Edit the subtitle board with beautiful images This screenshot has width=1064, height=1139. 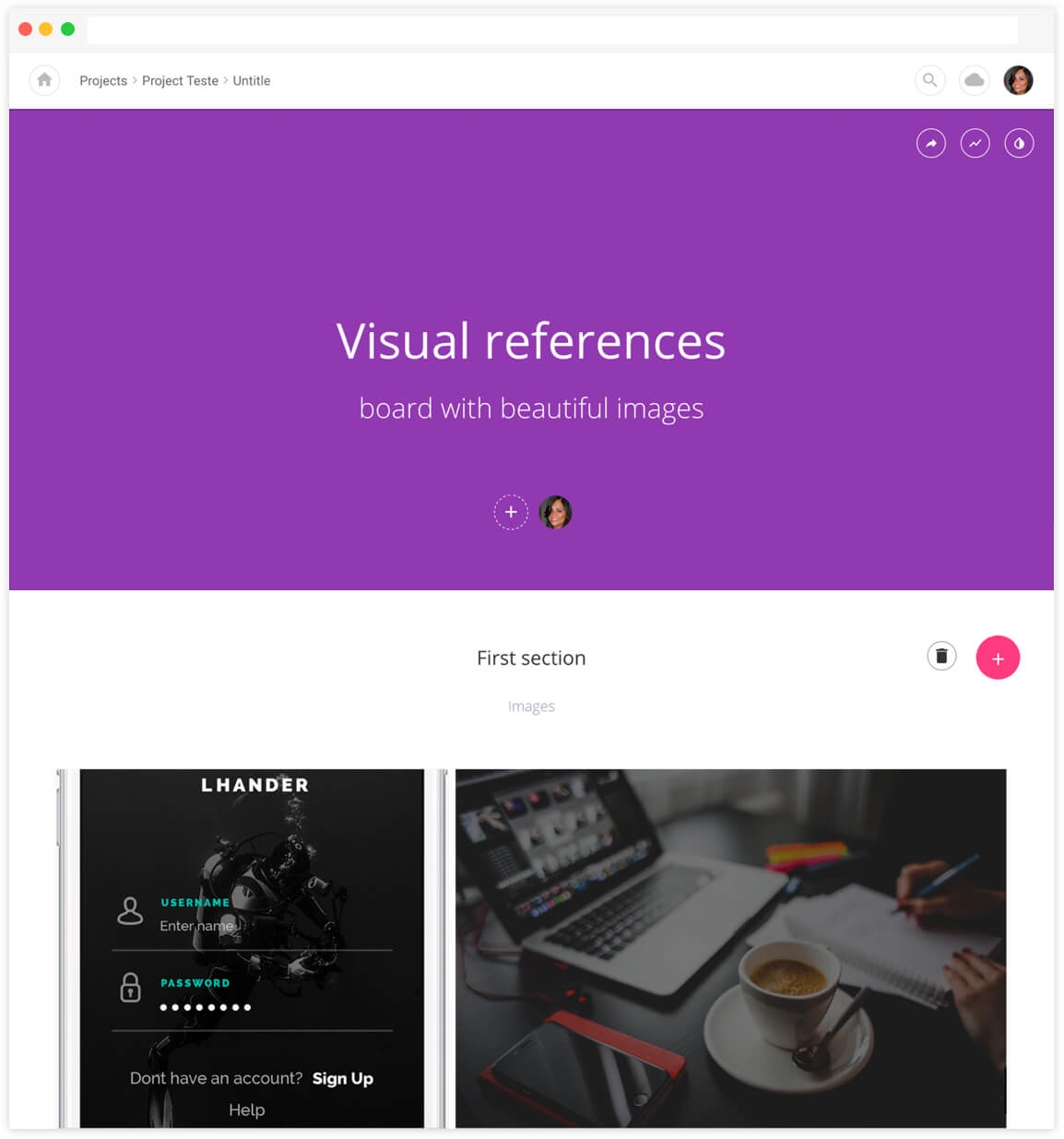pyautogui.click(x=531, y=409)
